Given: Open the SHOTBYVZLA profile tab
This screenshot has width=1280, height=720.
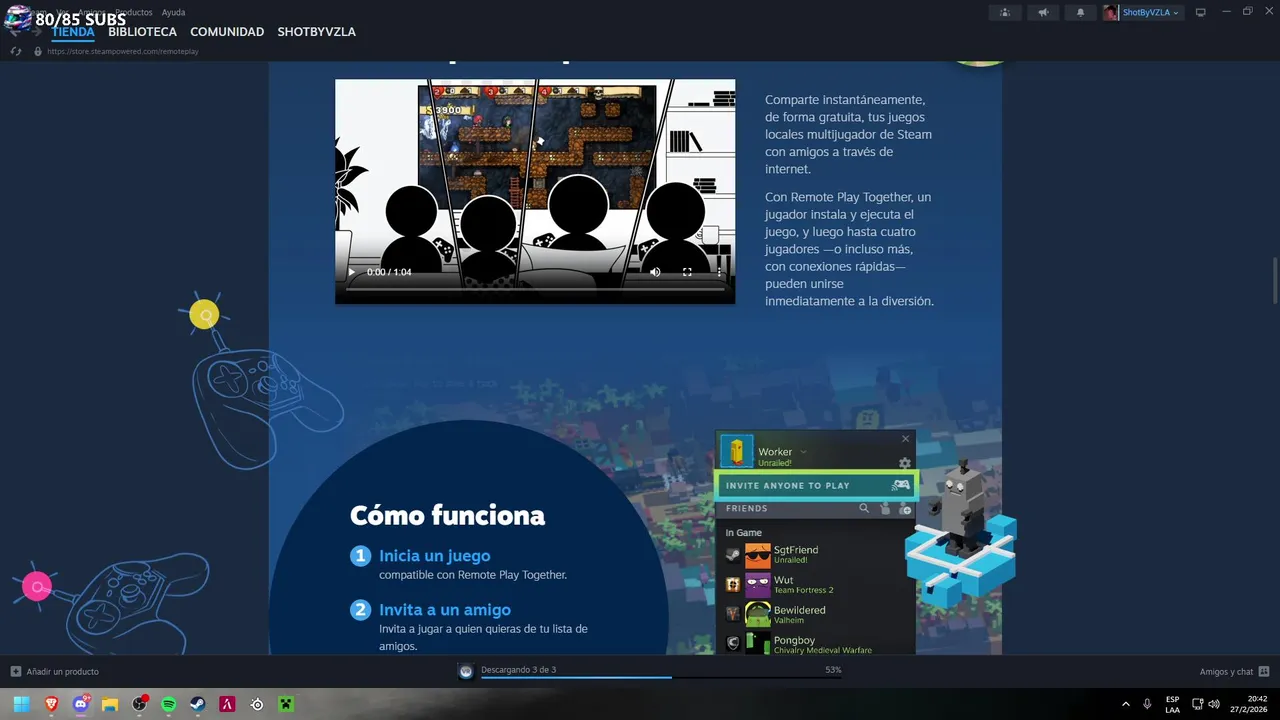Looking at the screenshot, I should click(x=316, y=32).
